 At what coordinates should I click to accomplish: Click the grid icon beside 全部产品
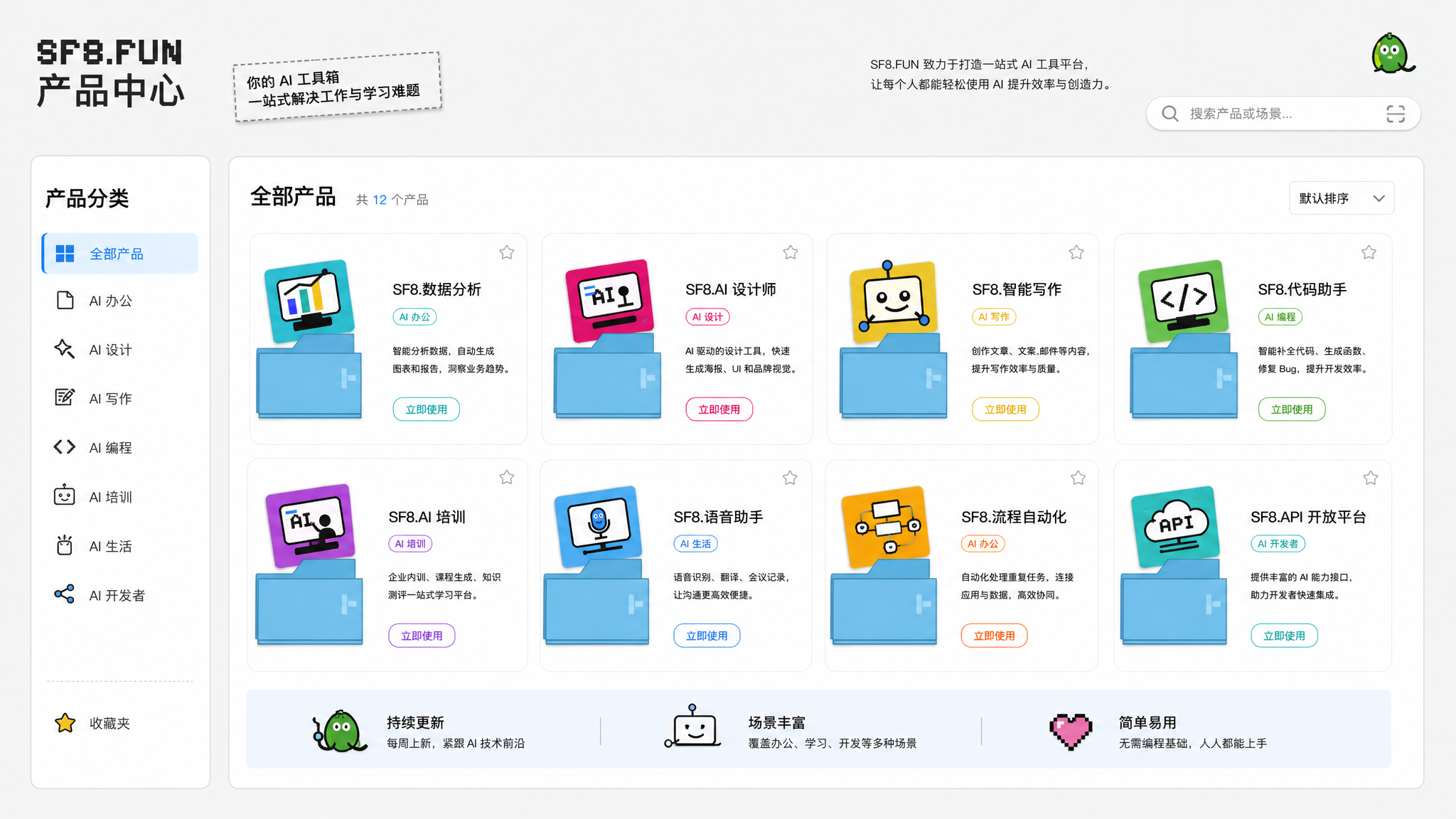pyautogui.click(x=65, y=254)
